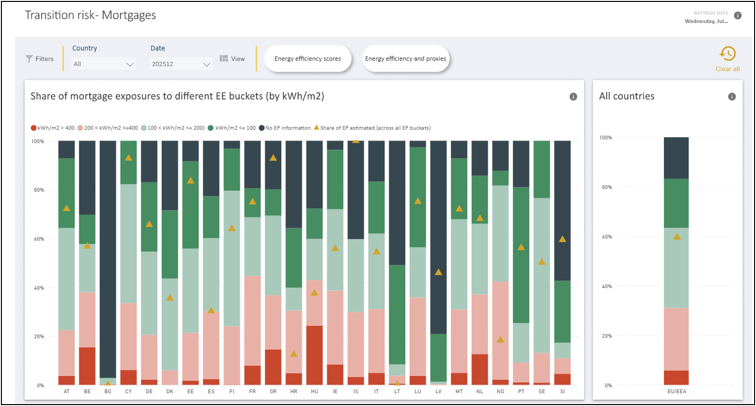The width and height of the screenshot is (756, 406).
Task: Select the PT bar's dark green segment
Action: 521,255
